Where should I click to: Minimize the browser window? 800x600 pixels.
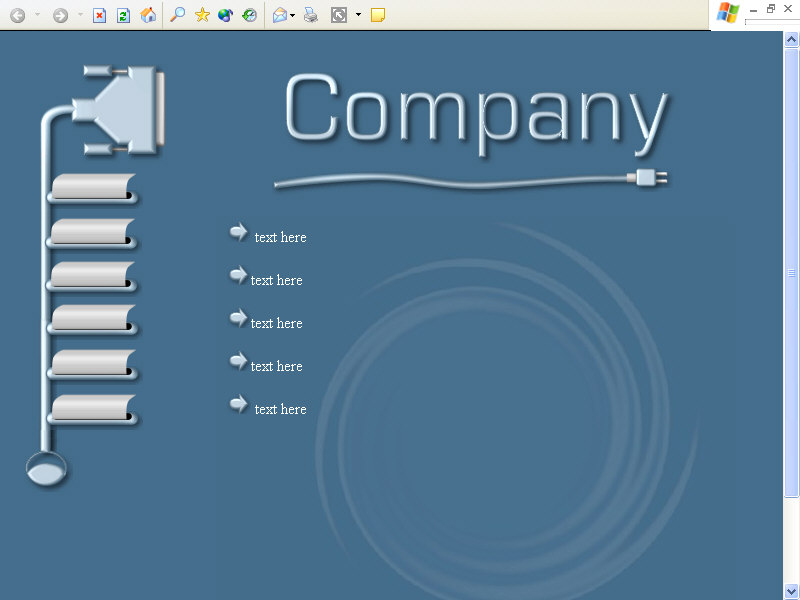pyautogui.click(x=754, y=10)
